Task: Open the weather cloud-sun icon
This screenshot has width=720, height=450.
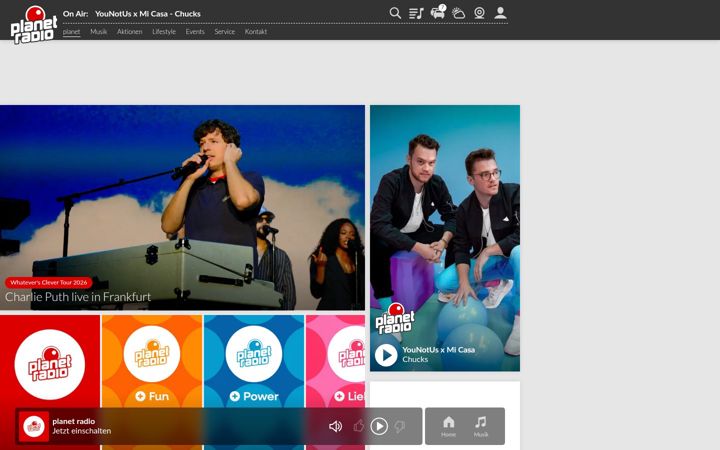Action: tap(458, 13)
